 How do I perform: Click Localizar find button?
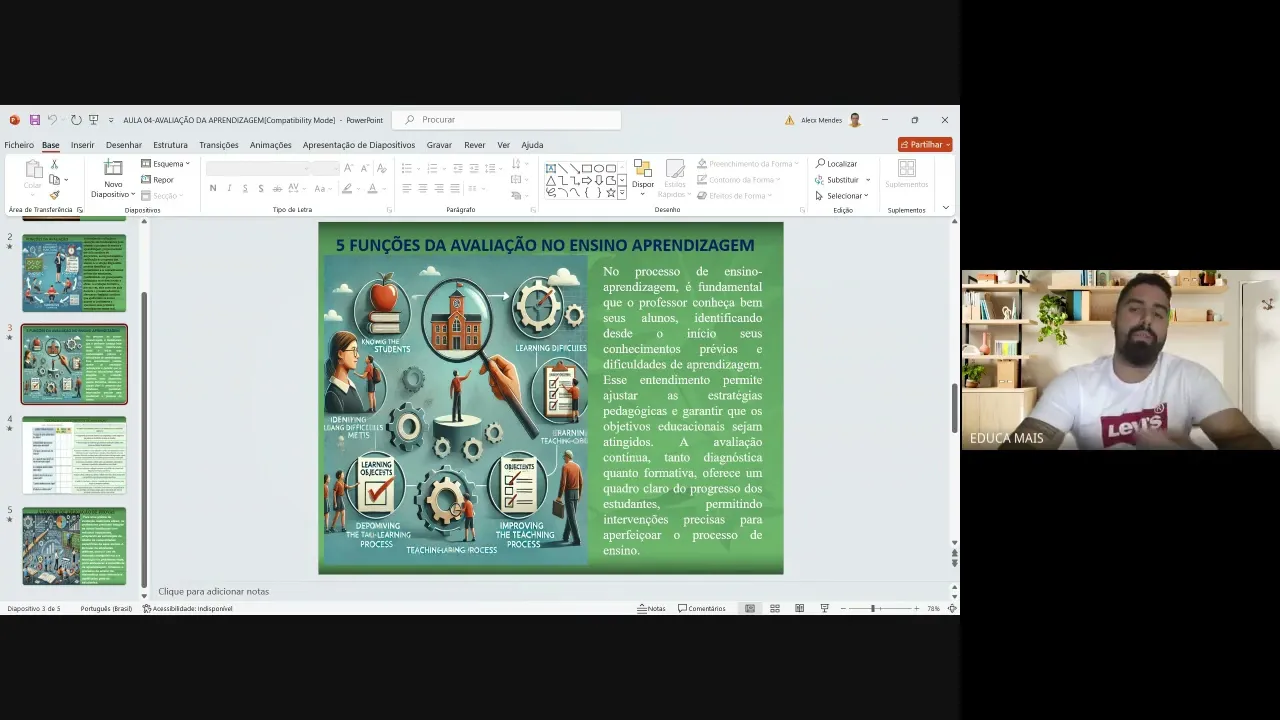pyautogui.click(x=836, y=164)
